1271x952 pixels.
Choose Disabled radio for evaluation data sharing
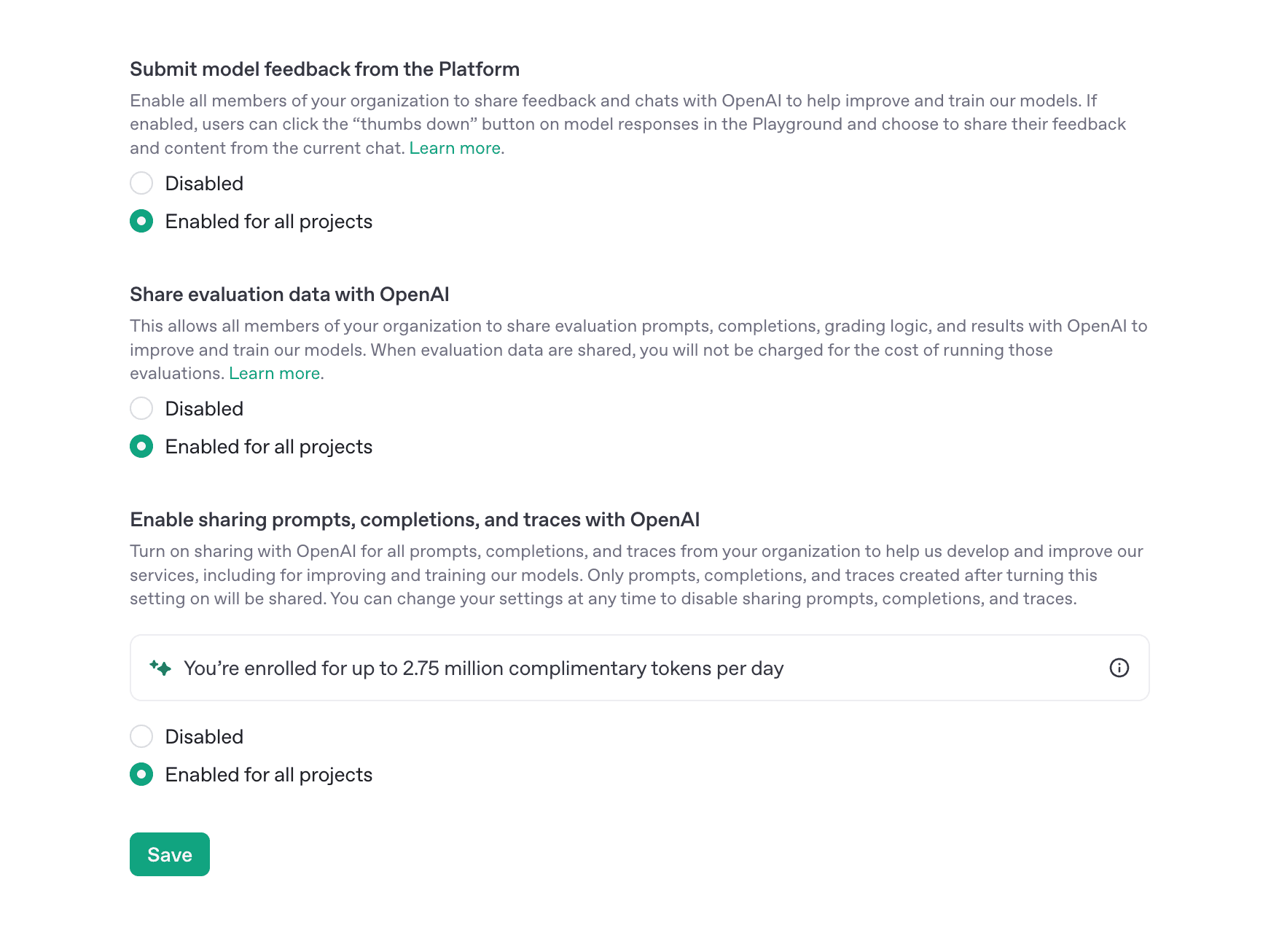point(141,408)
